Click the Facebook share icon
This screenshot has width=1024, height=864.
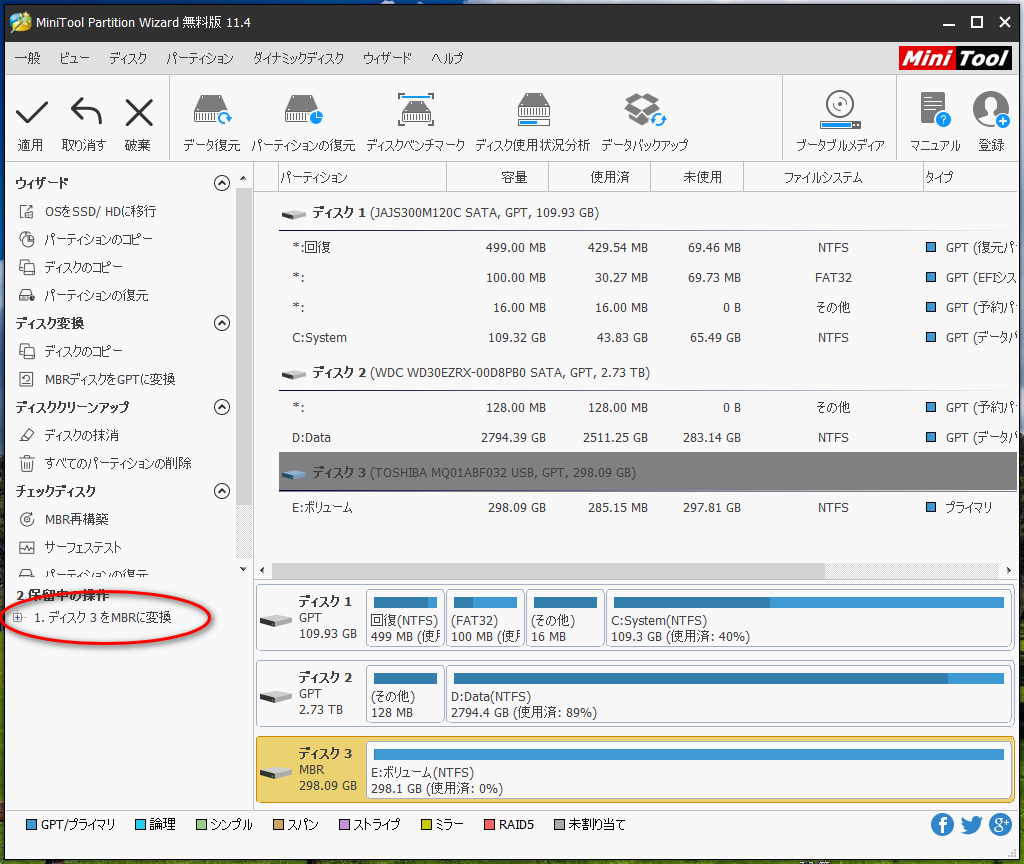942,825
